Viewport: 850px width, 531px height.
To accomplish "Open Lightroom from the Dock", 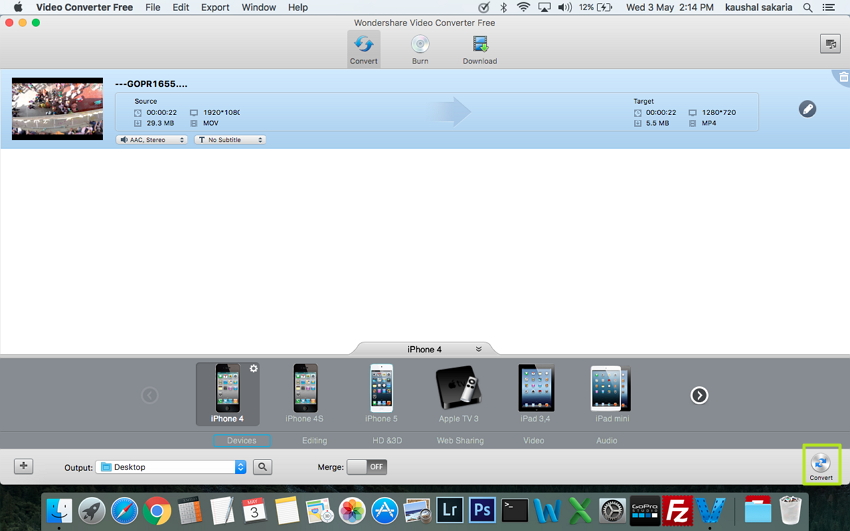I will tap(449, 510).
